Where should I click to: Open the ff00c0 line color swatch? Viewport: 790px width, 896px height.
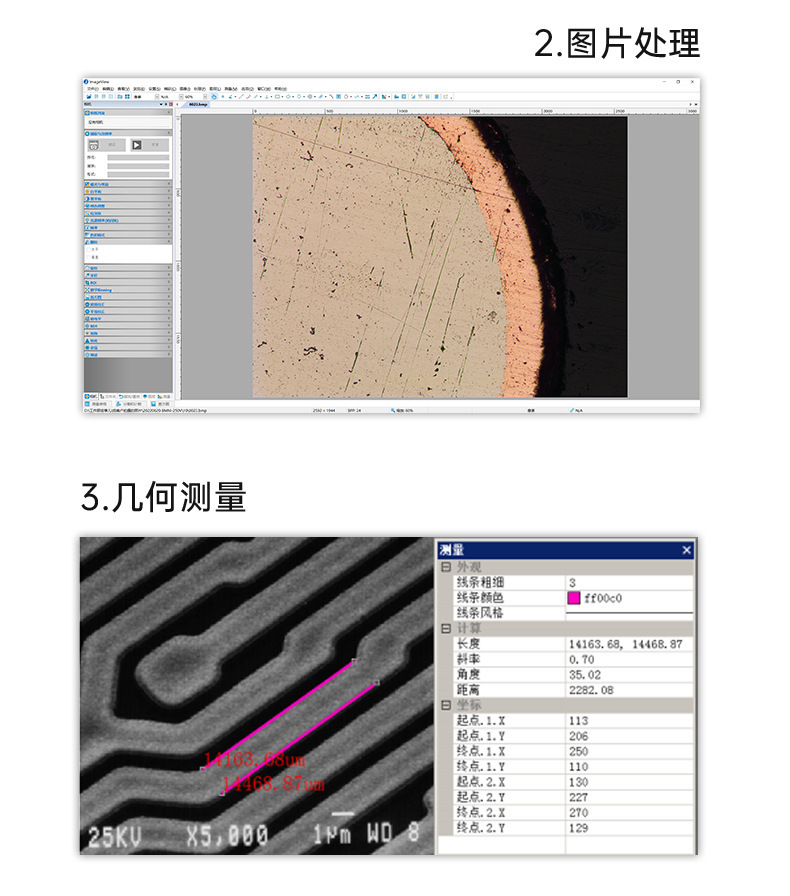[574, 598]
